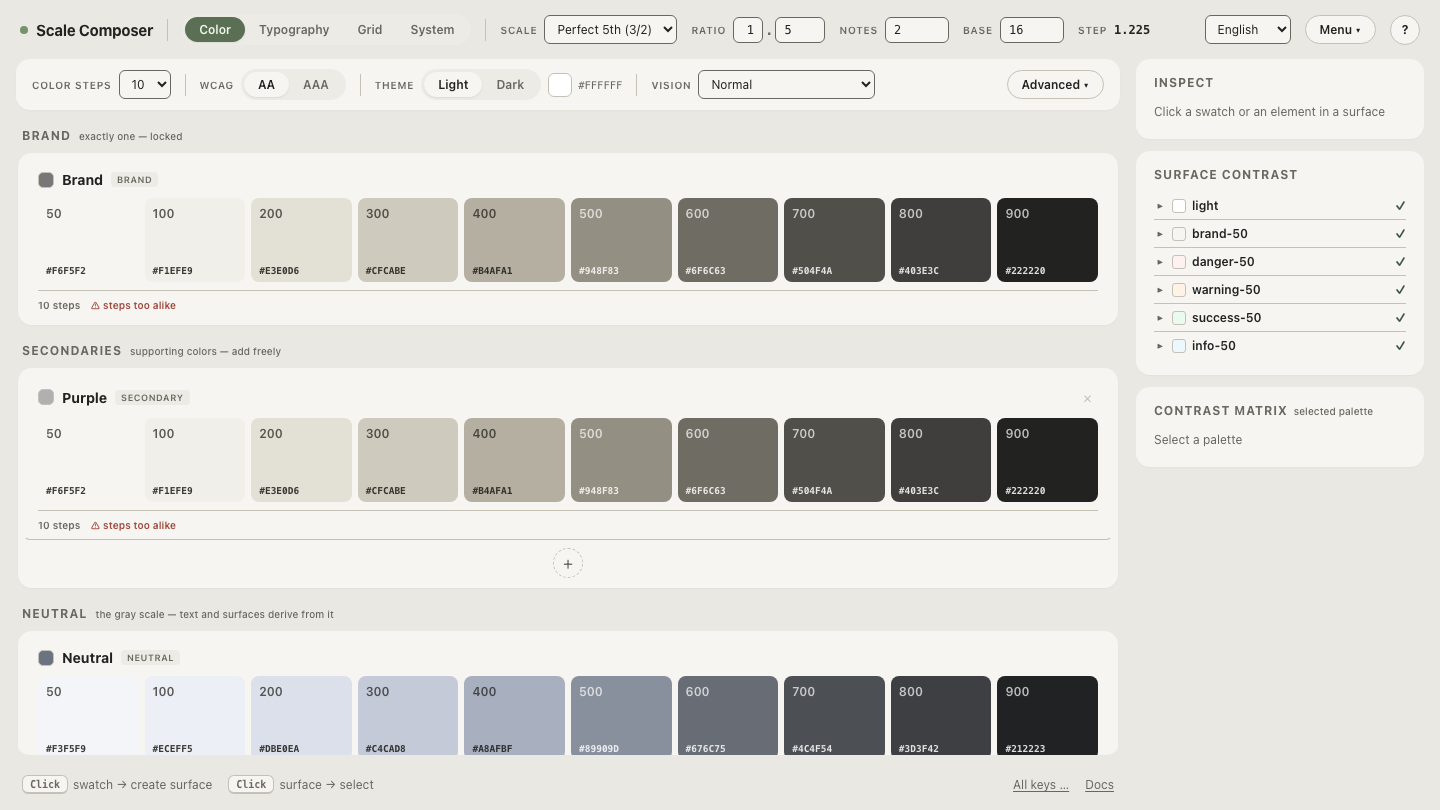
Task: Switch to the Grid tab
Action: tap(370, 30)
